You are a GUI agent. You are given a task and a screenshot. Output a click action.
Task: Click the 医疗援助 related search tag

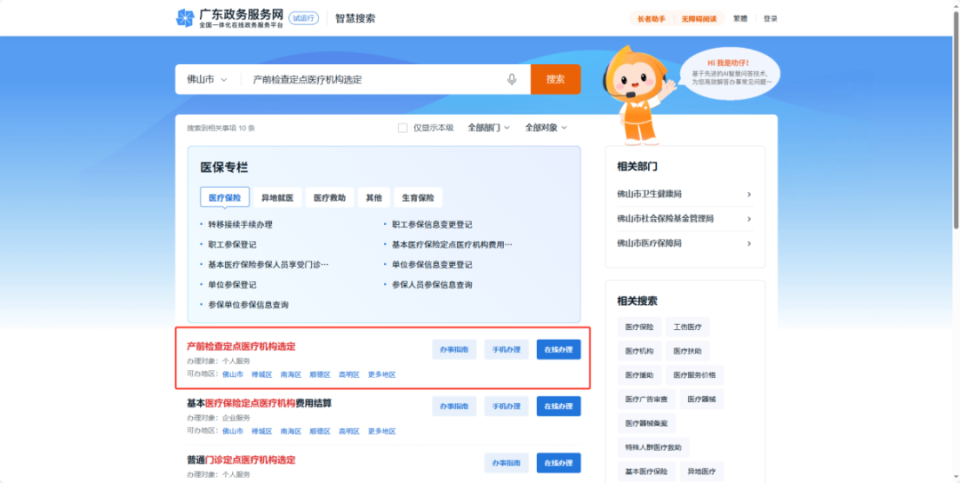click(x=639, y=375)
